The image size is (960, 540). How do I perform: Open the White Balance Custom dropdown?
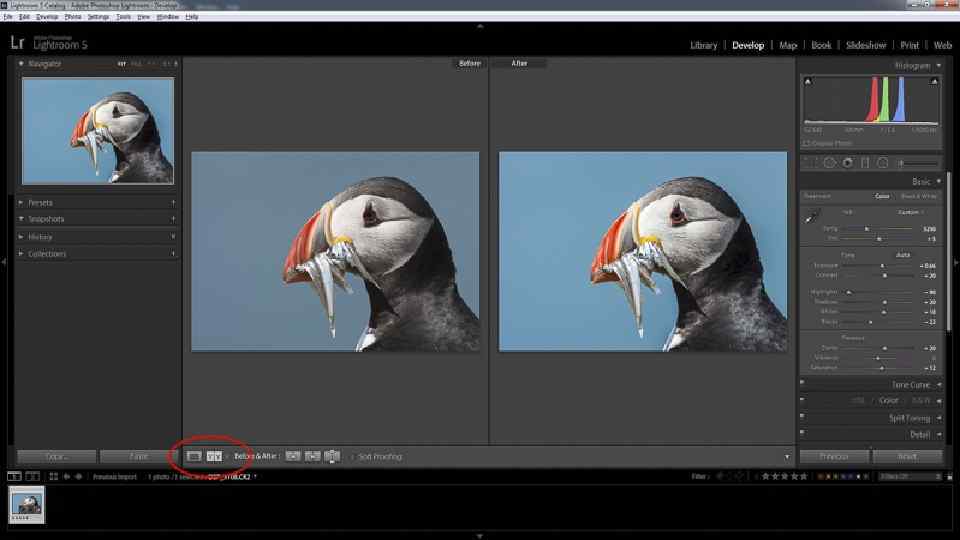tap(911, 212)
